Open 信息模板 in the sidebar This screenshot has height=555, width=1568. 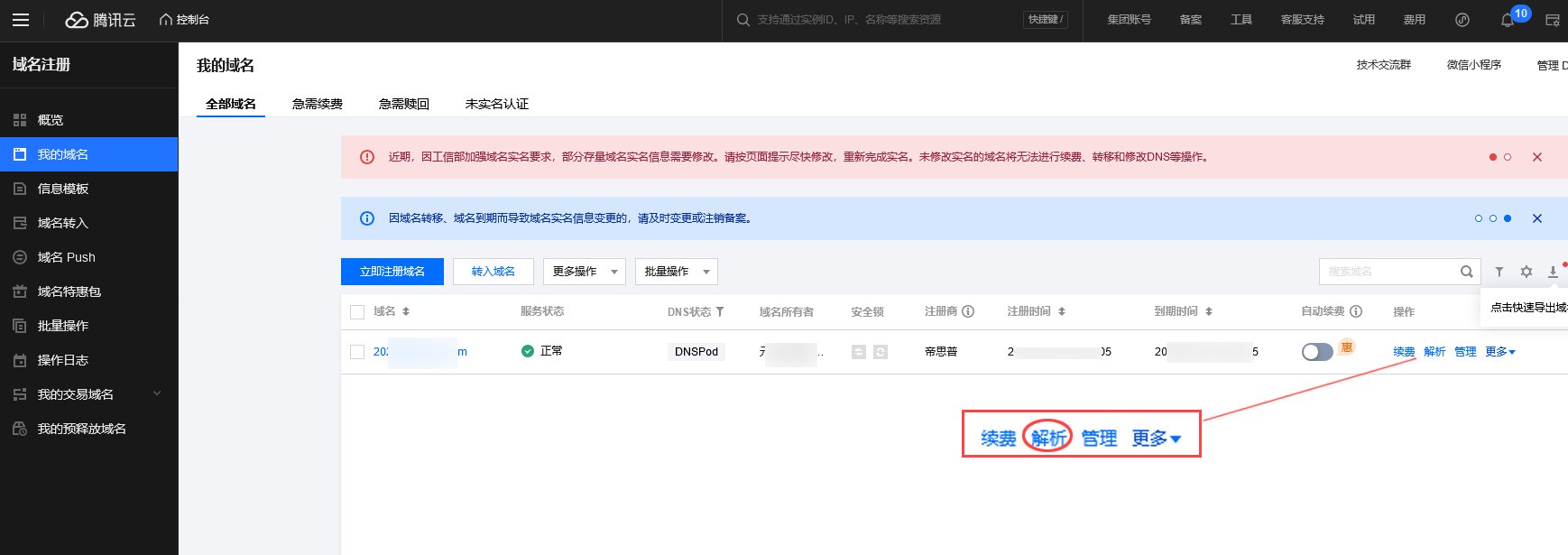coord(63,189)
